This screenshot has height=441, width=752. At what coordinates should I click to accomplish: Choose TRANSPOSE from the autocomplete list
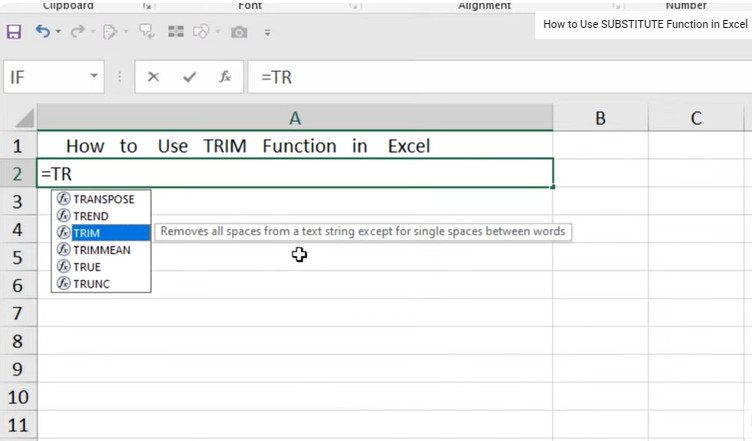click(101, 199)
